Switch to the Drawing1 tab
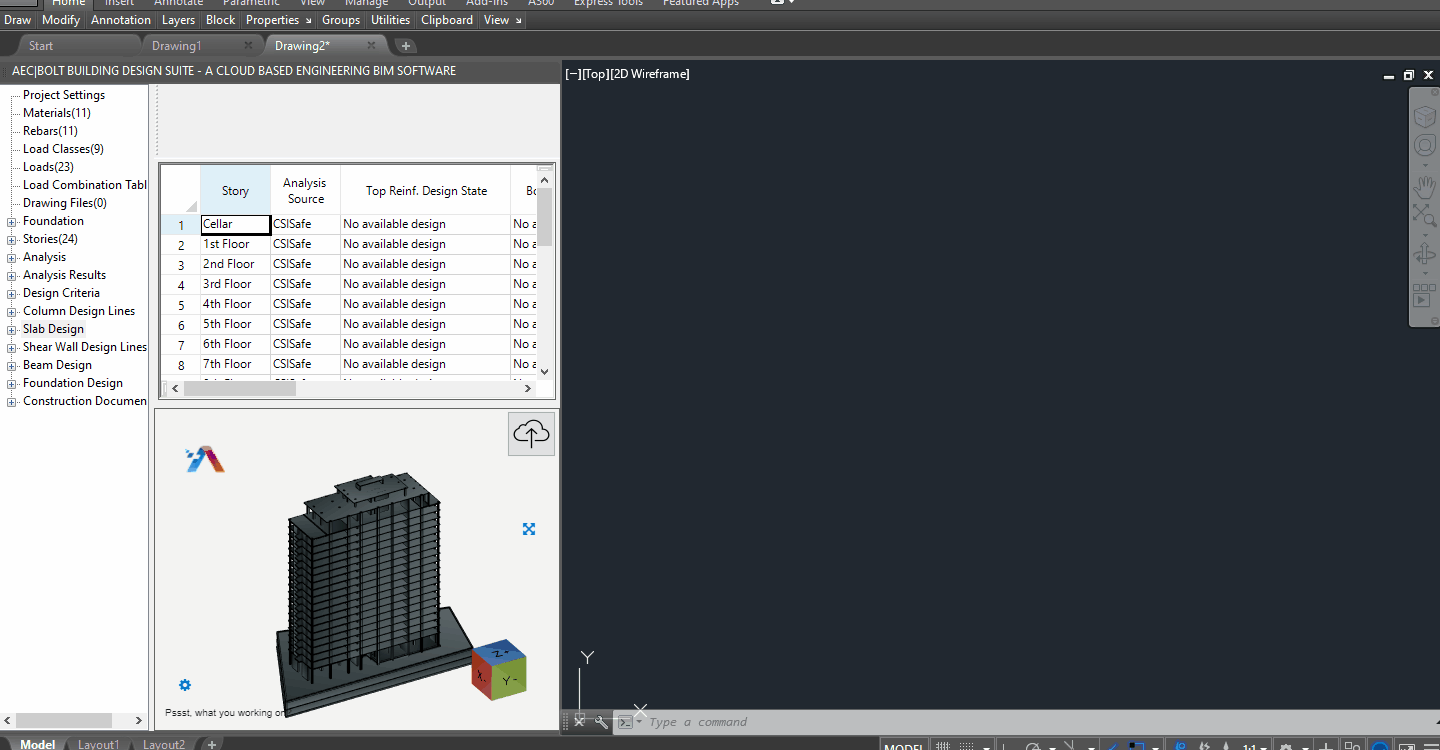This screenshot has height=750, width=1440. click(x=177, y=46)
